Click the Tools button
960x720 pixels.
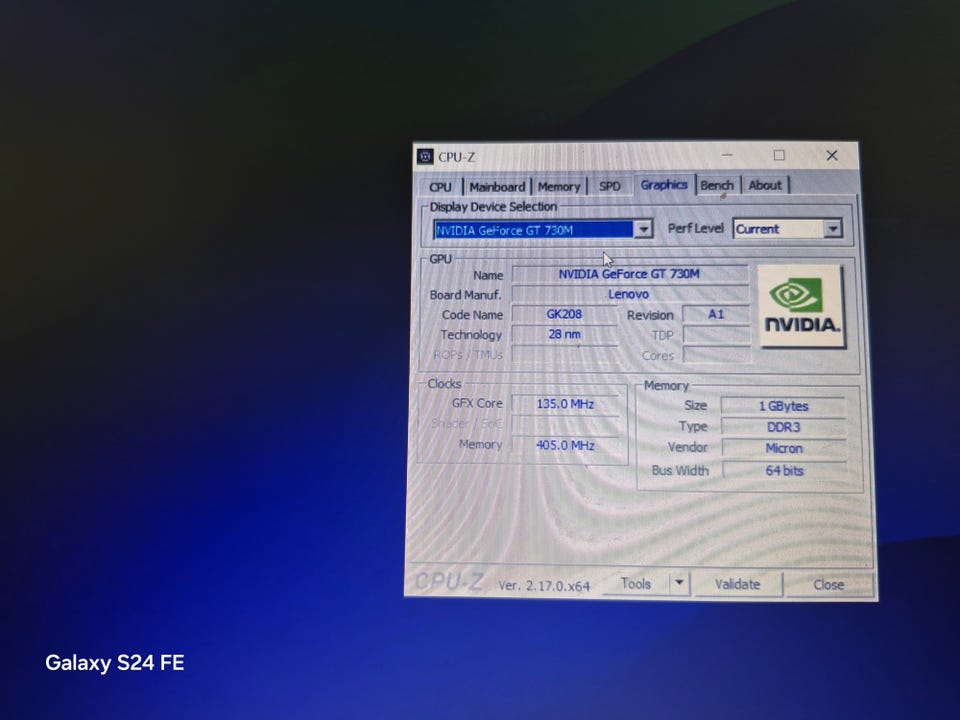(636, 584)
